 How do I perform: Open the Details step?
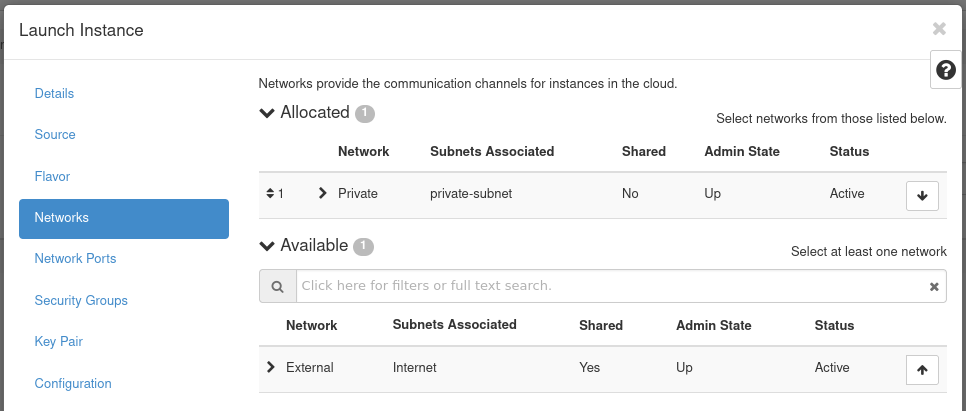[54, 93]
